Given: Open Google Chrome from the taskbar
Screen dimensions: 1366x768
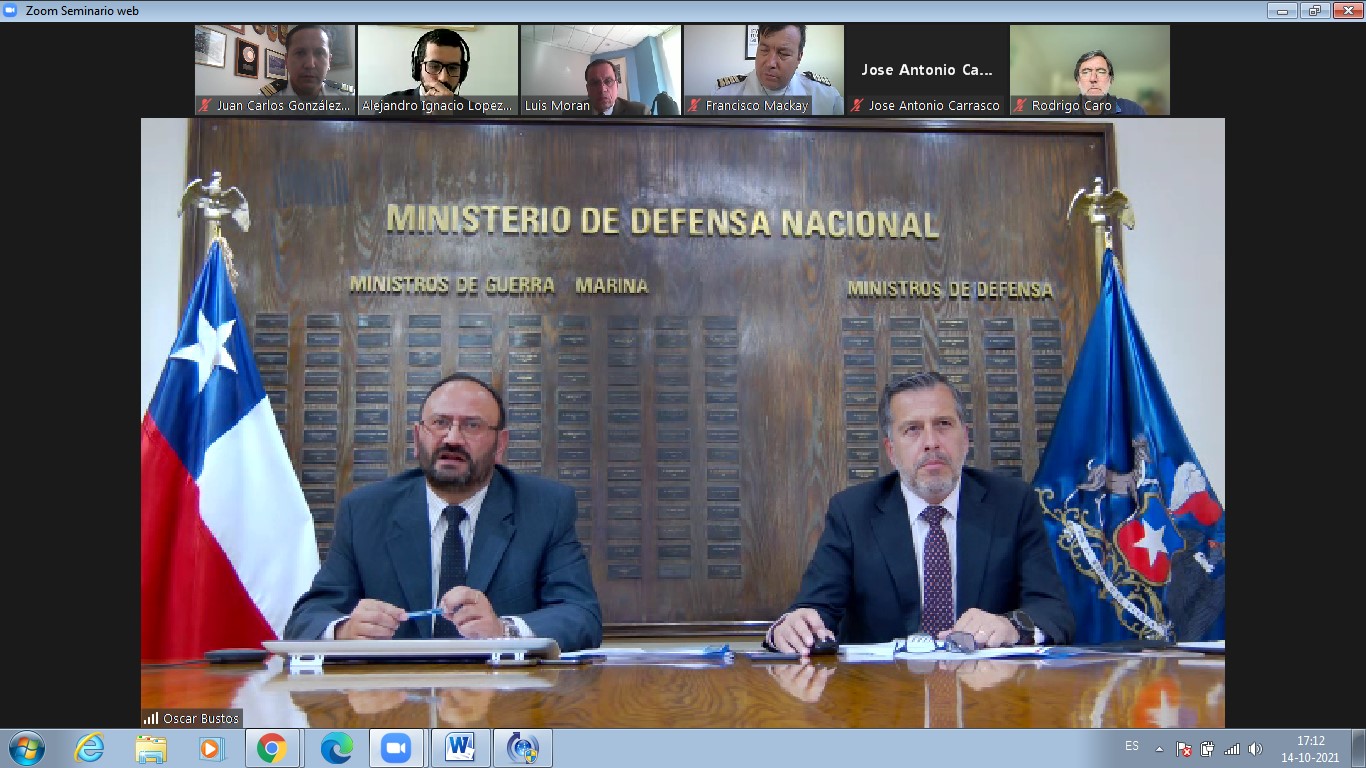Looking at the screenshot, I should pyautogui.click(x=272, y=748).
